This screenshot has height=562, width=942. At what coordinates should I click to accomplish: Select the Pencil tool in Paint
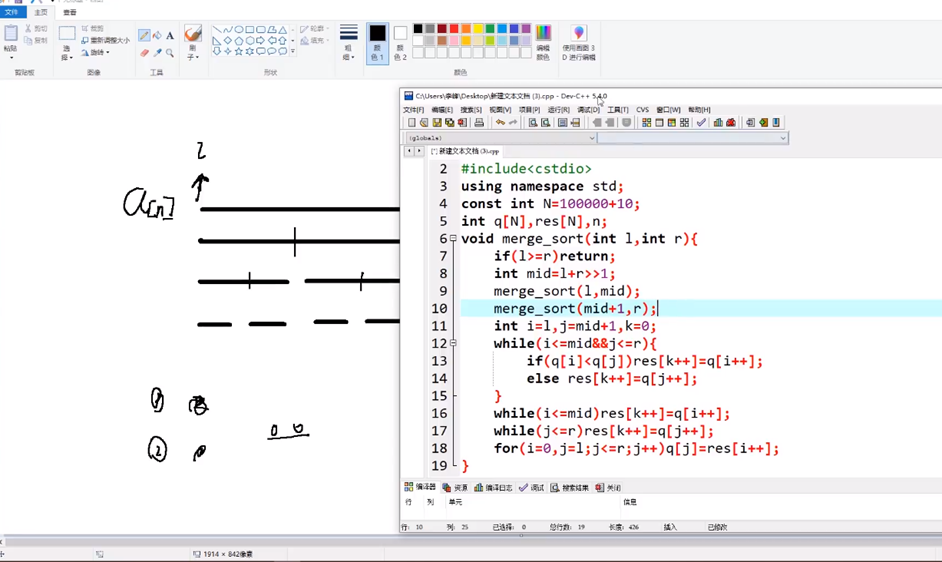tap(144, 35)
